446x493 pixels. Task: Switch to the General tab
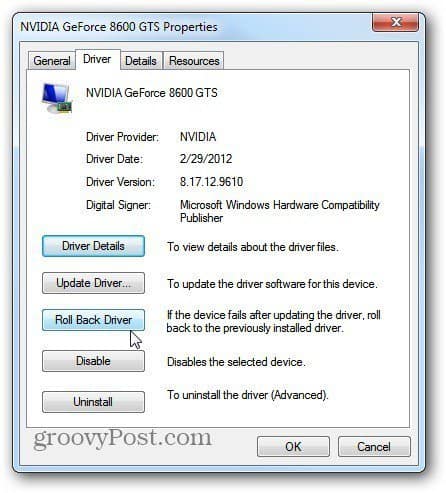tap(52, 61)
